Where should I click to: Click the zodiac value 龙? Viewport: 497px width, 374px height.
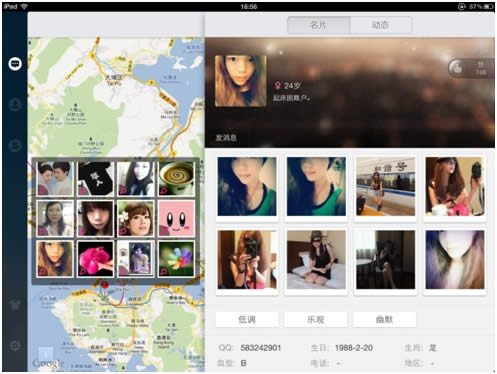click(x=432, y=348)
